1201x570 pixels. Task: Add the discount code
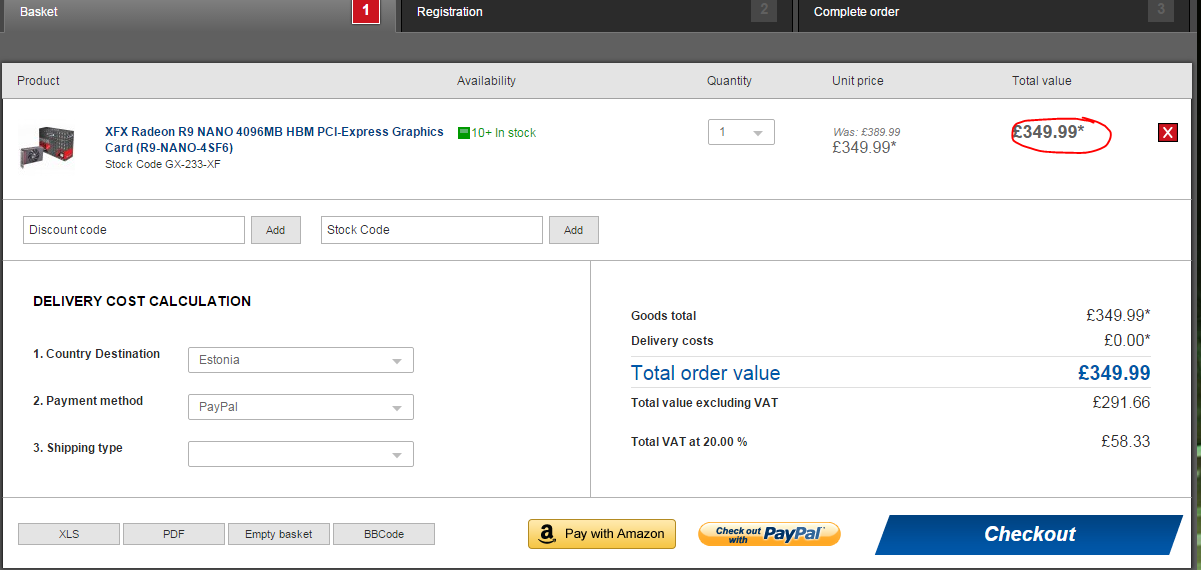click(275, 230)
